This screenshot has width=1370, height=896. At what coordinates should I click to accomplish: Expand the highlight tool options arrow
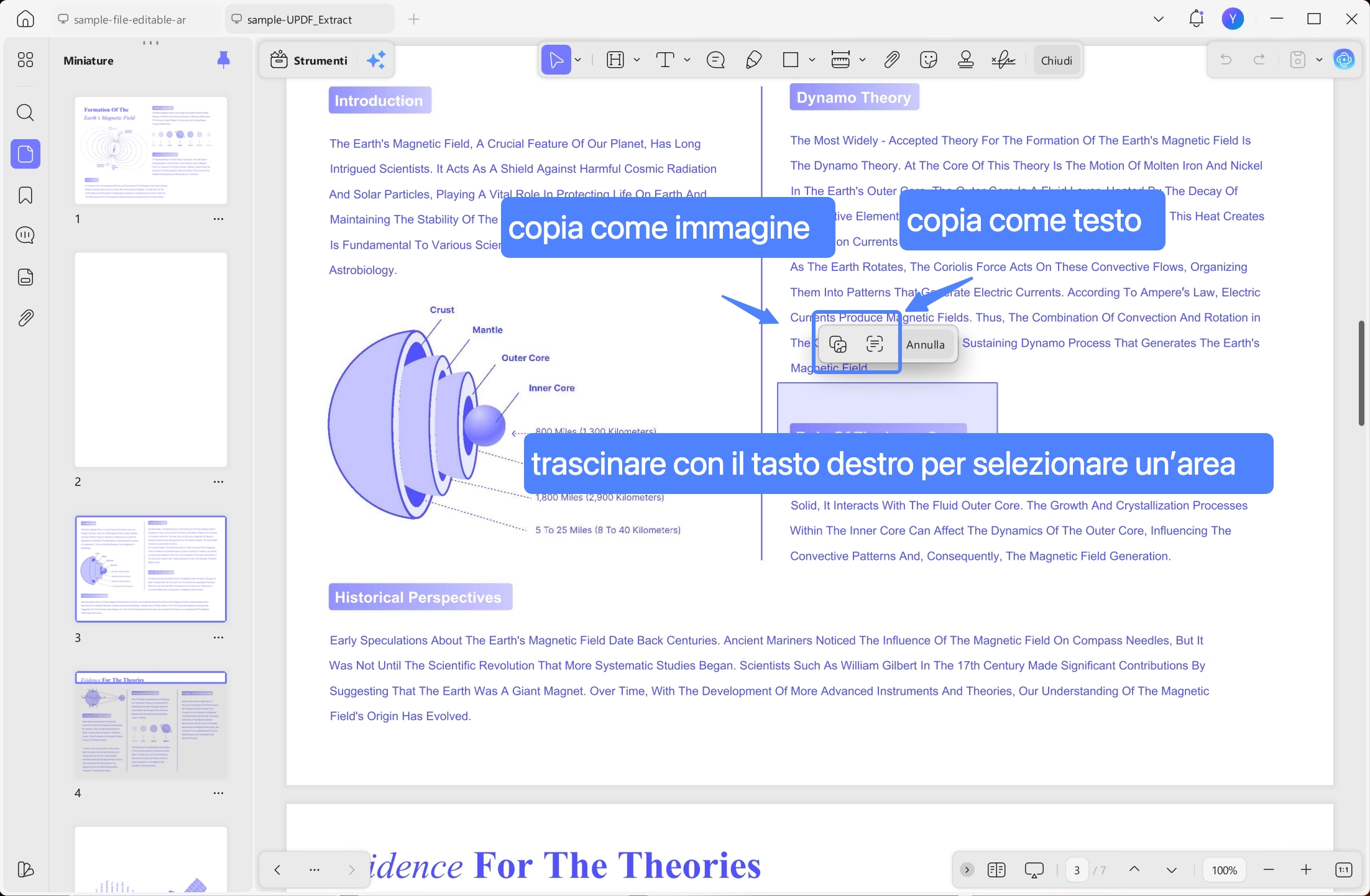pos(637,60)
